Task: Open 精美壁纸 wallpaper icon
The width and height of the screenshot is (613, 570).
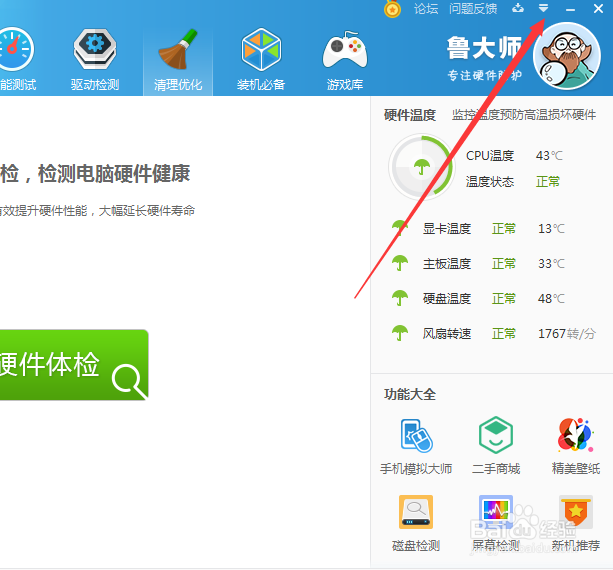Action: [x=575, y=435]
